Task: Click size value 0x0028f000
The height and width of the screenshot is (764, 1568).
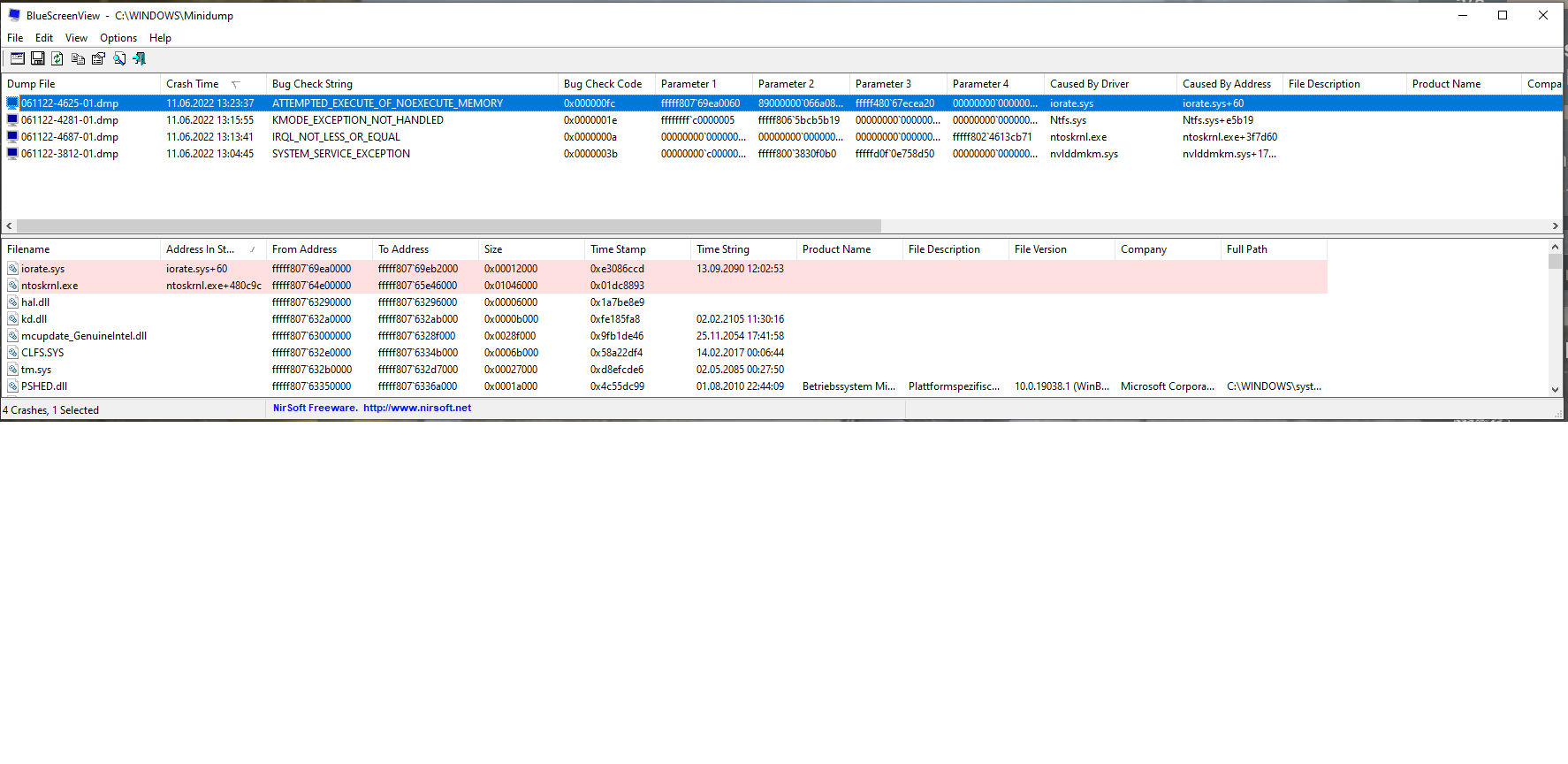Action: point(510,336)
